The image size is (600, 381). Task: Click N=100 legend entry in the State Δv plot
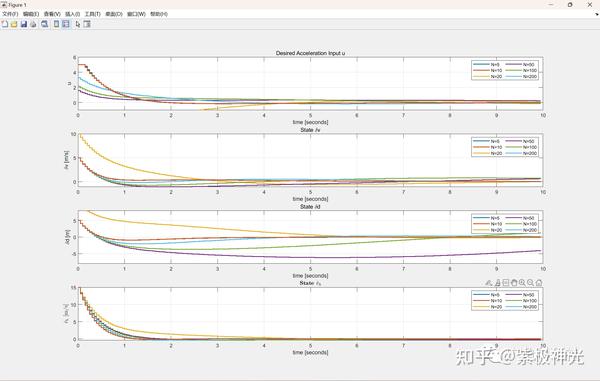(x=521, y=147)
